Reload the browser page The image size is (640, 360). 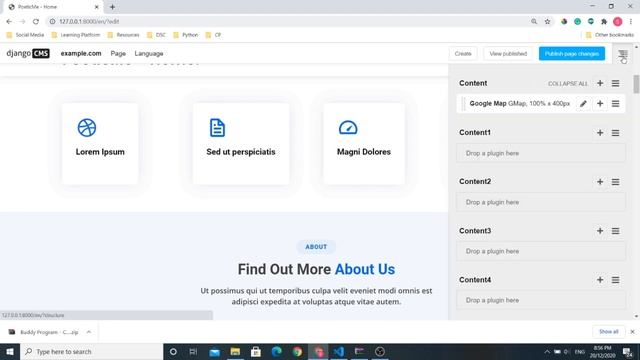click(36, 22)
